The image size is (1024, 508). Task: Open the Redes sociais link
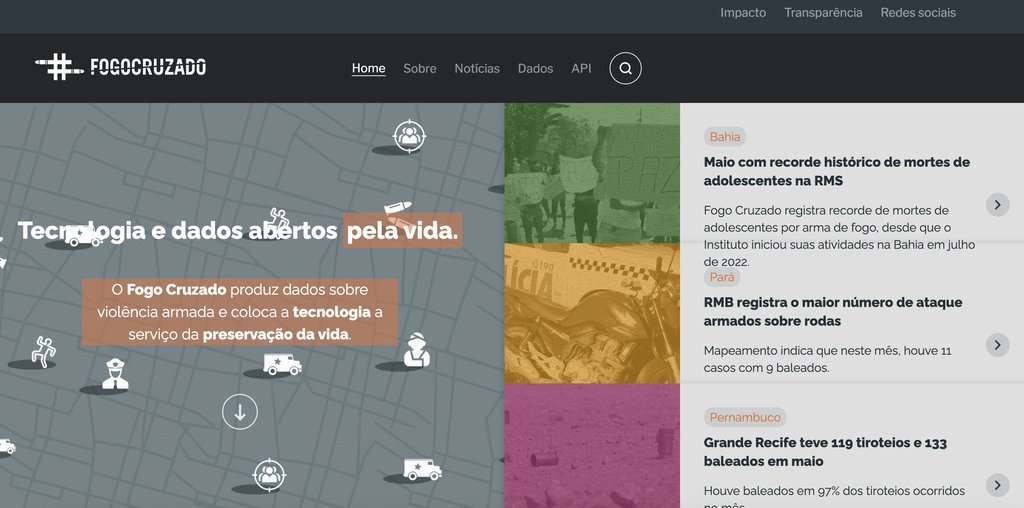coord(918,12)
